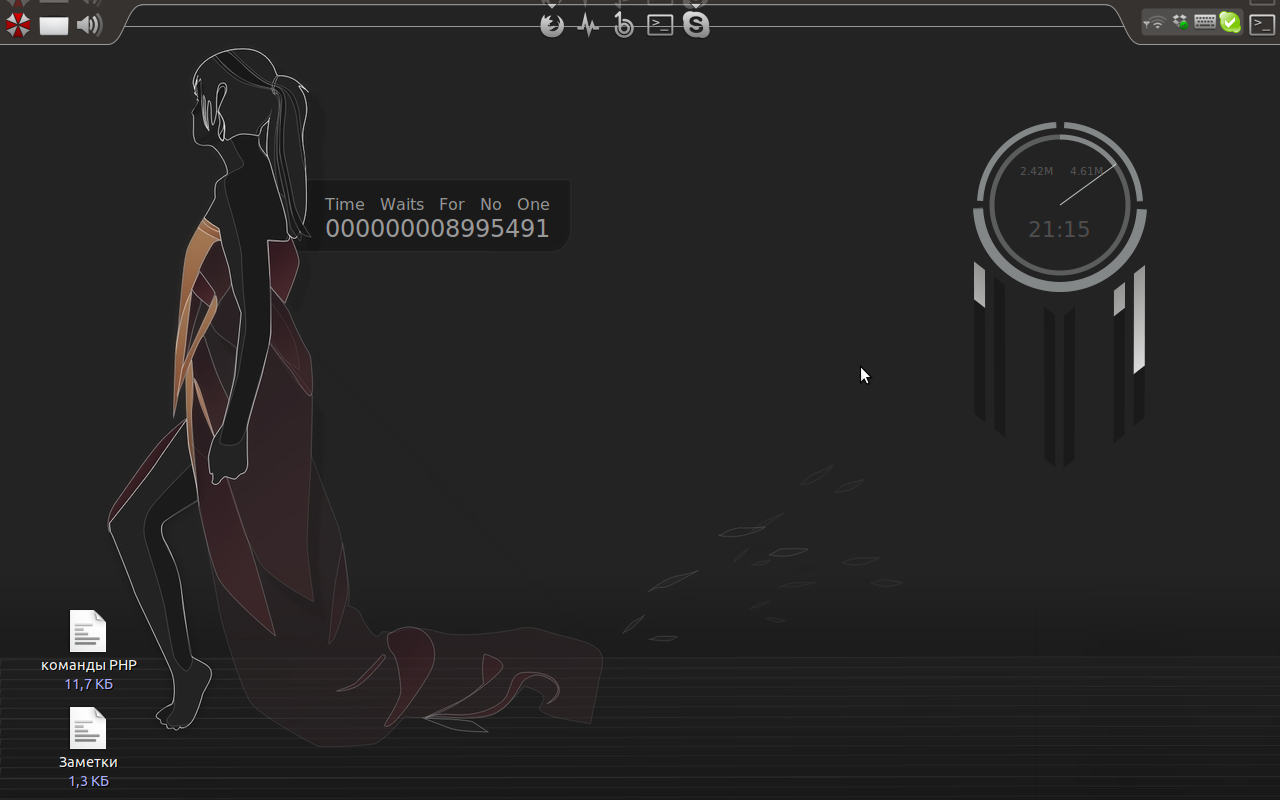Click the white show-desktop rectangle icon

click(x=54, y=25)
